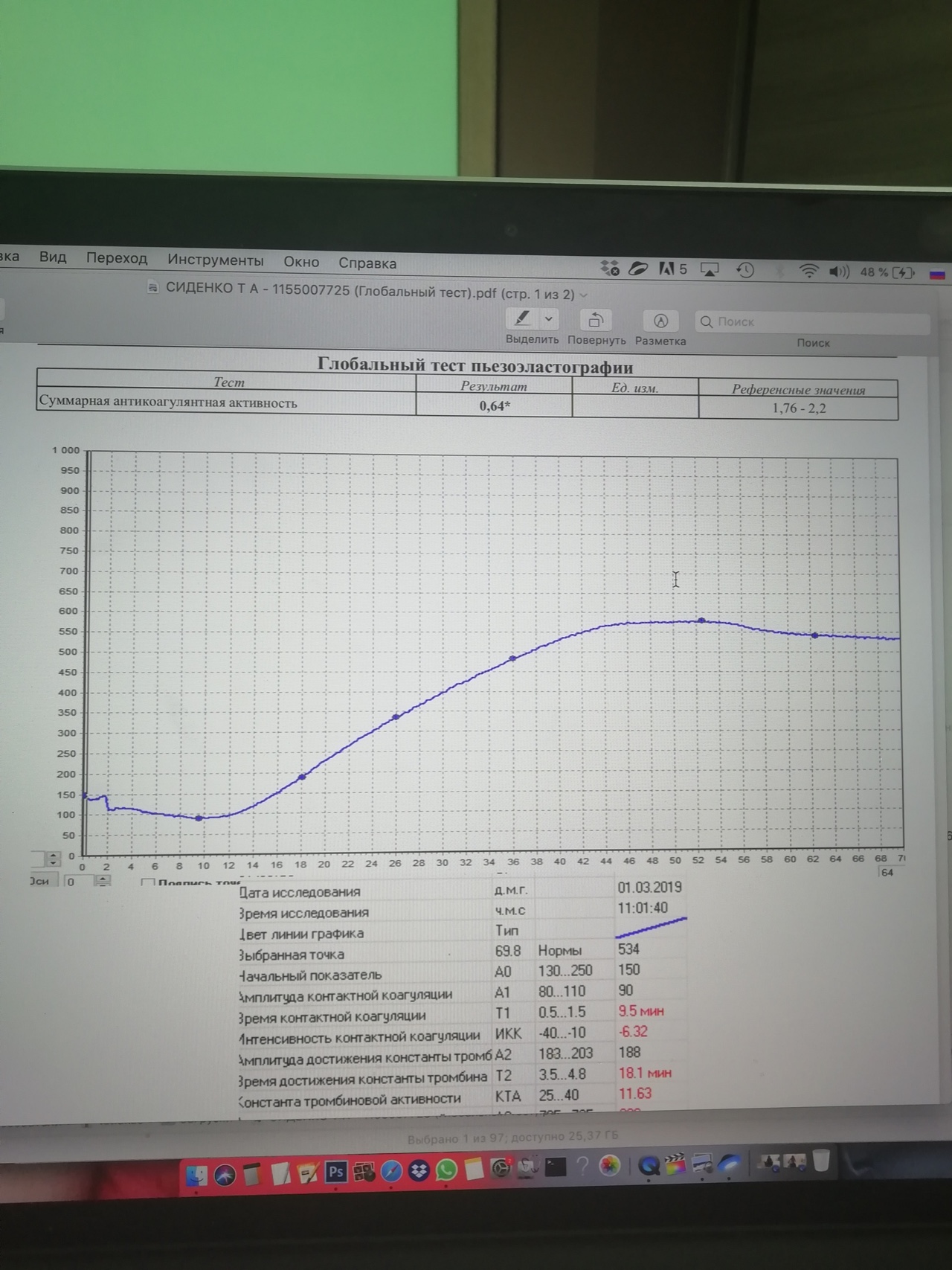The image size is (952, 1270).
Task: Click the red value 18.1 мин
Action: [645, 1073]
